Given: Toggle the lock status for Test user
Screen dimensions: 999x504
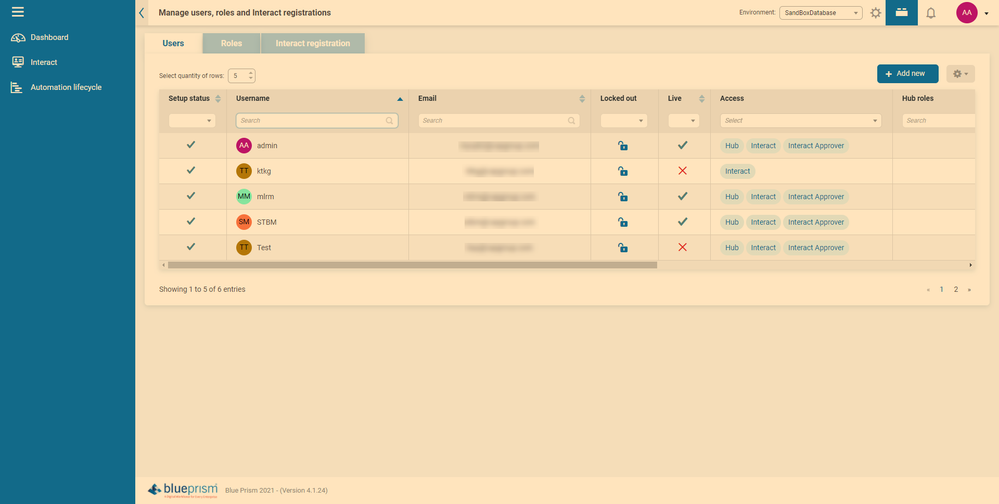Looking at the screenshot, I should [623, 248].
